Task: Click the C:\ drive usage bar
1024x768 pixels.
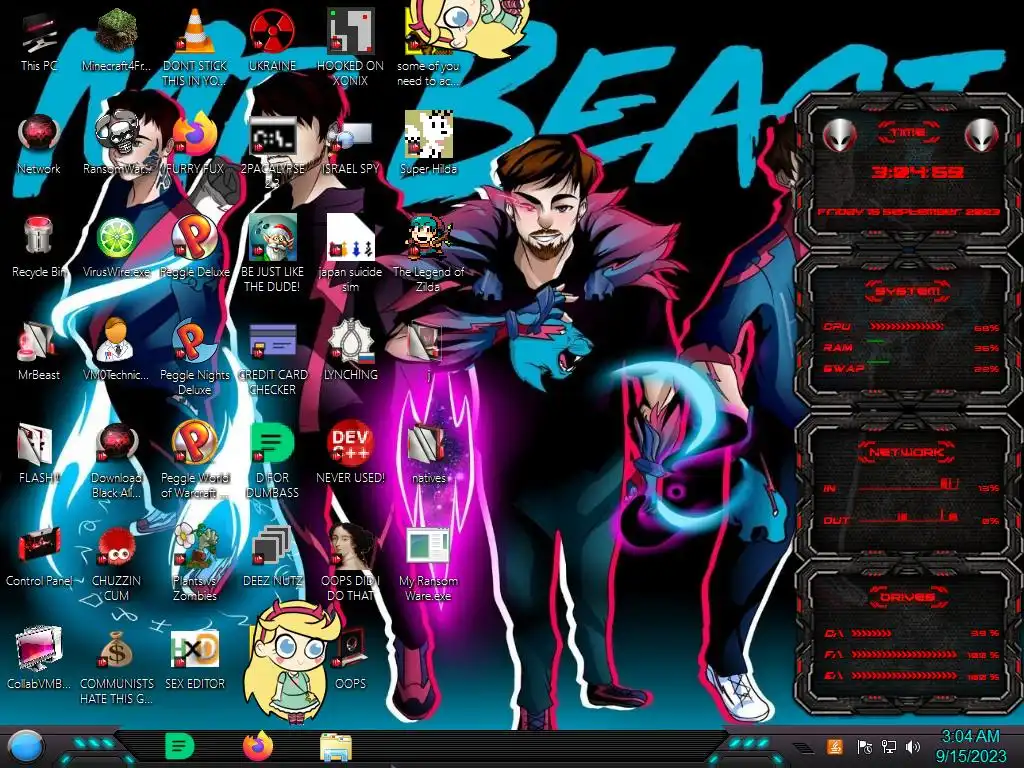Action: coord(871,633)
